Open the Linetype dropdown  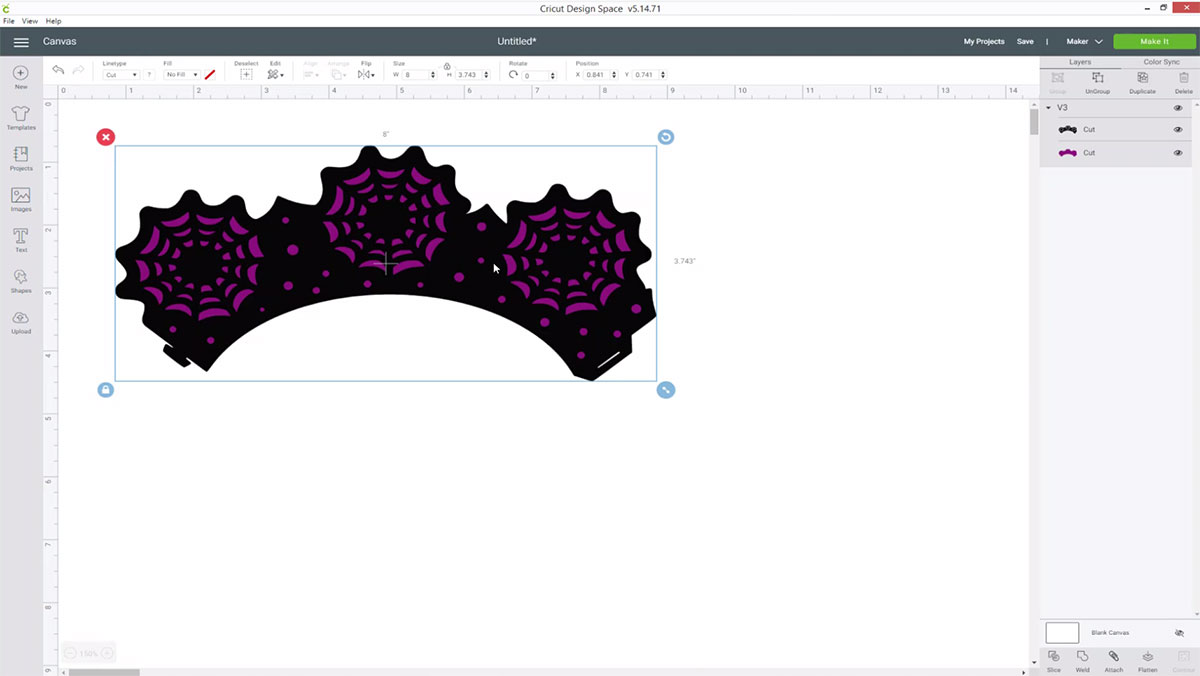tap(121, 75)
